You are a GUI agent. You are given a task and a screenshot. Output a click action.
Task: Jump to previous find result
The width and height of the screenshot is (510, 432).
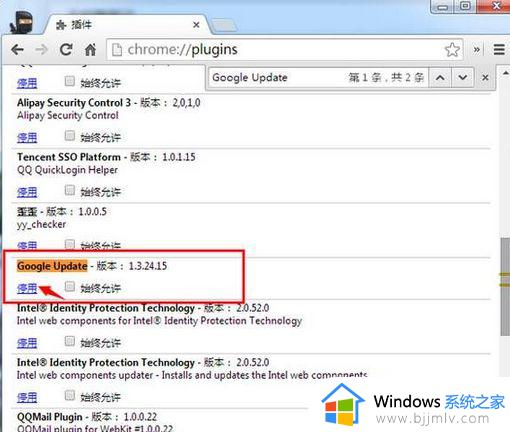(440, 78)
